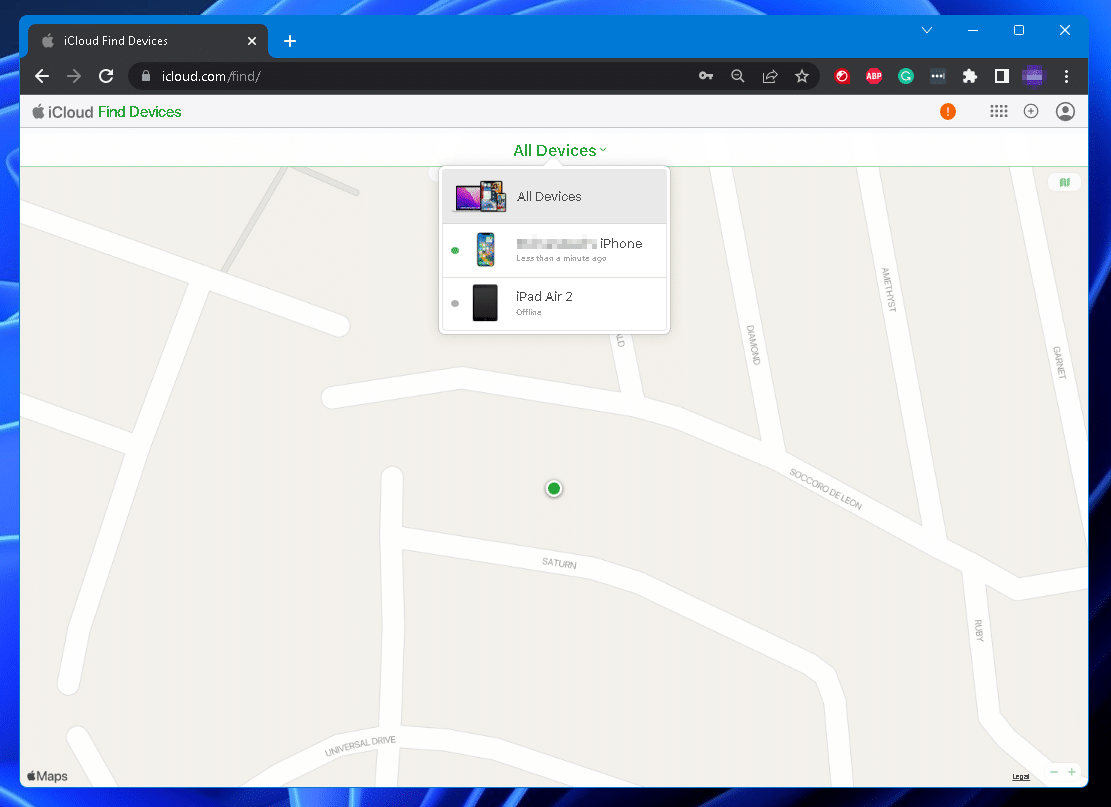Viewport: 1111px width, 807px height.
Task: Reload the iCloud page
Action: (106, 76)
